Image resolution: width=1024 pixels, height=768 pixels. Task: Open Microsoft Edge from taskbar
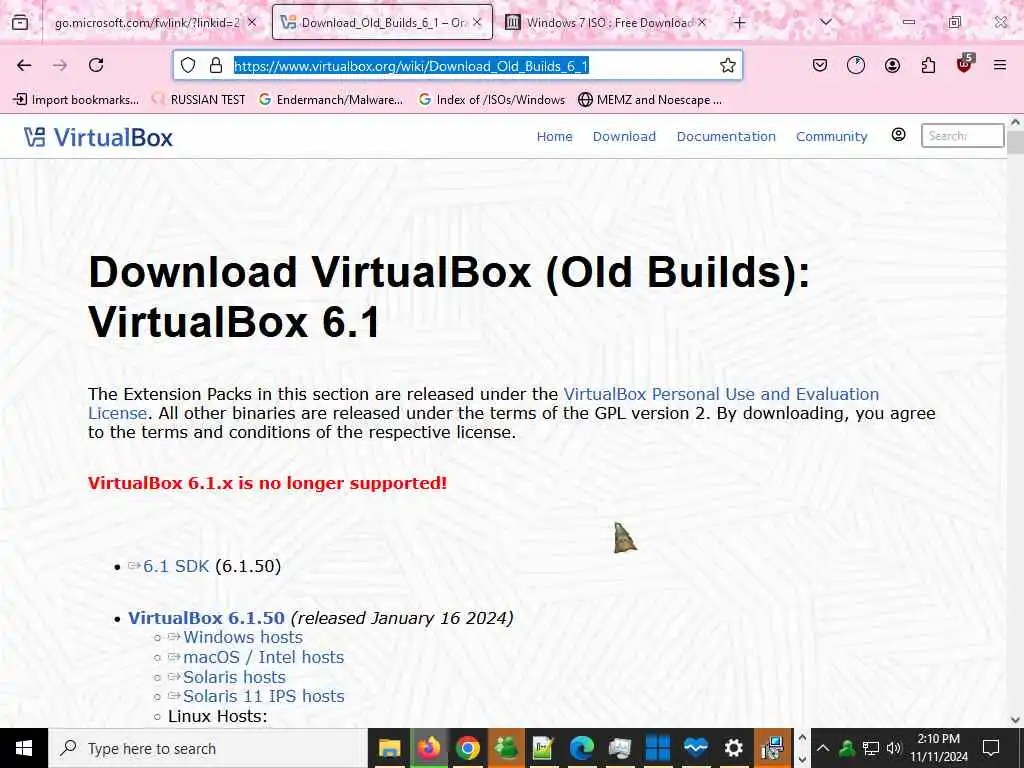(581, 748)
